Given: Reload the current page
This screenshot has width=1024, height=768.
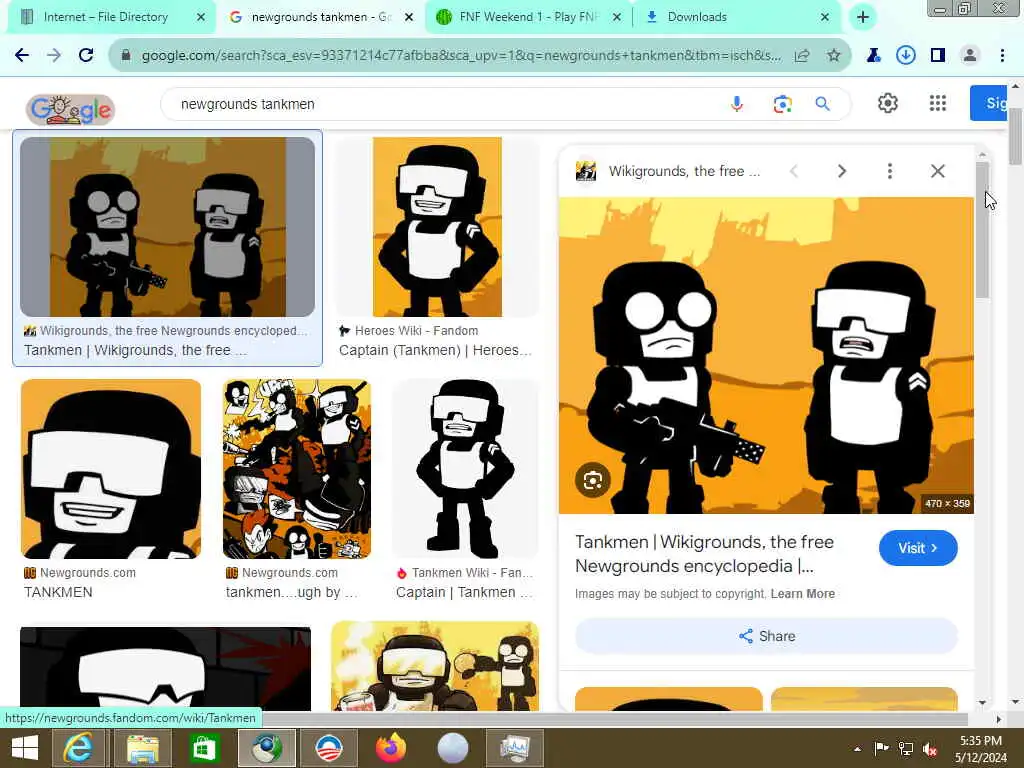Looking at the screenshot, I should [86, 56].
